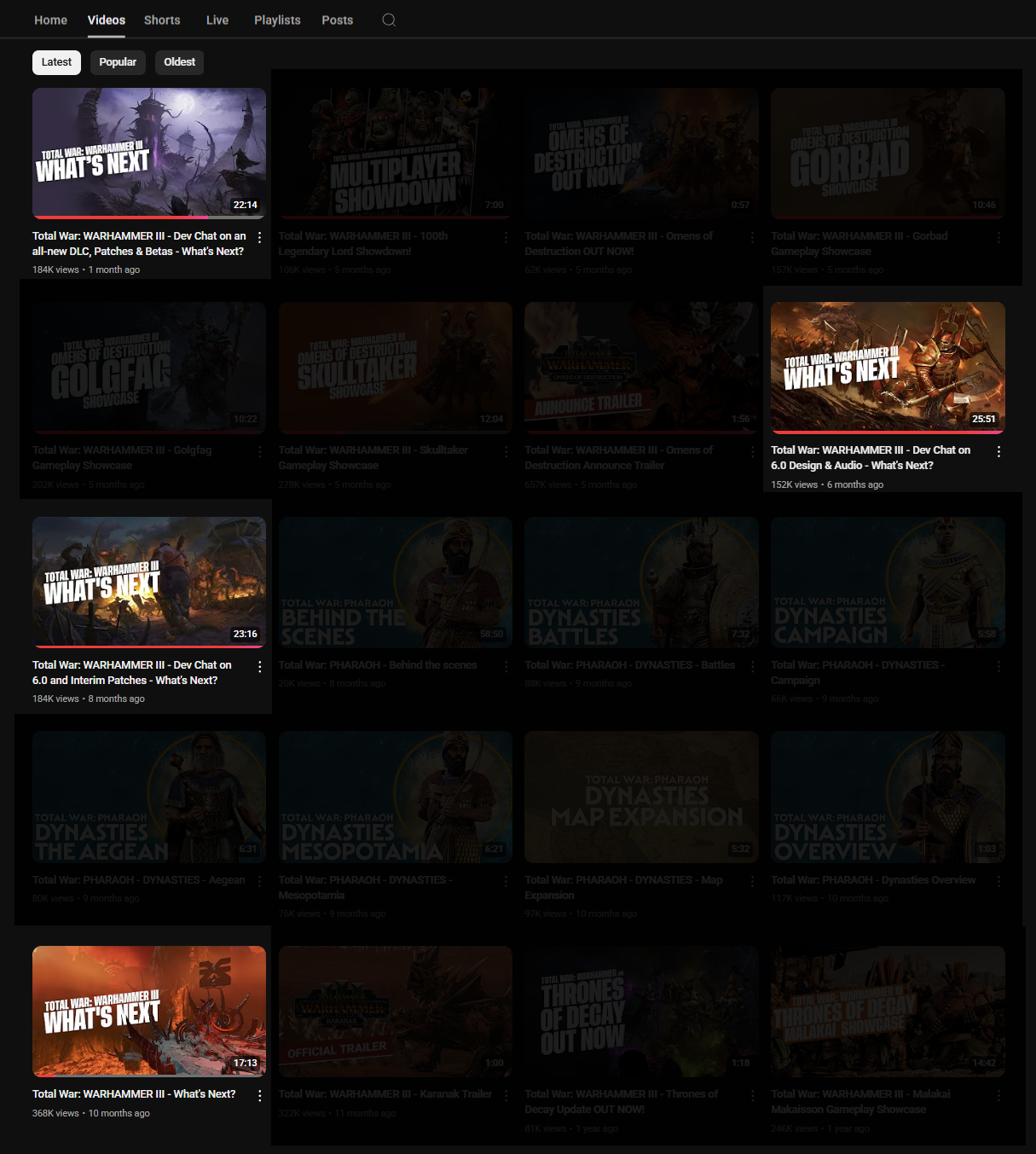Image resolution: width=1036 pixels, height=1154 pixels.
Task: Sort videos by Latest
Action: pos(56,62)
